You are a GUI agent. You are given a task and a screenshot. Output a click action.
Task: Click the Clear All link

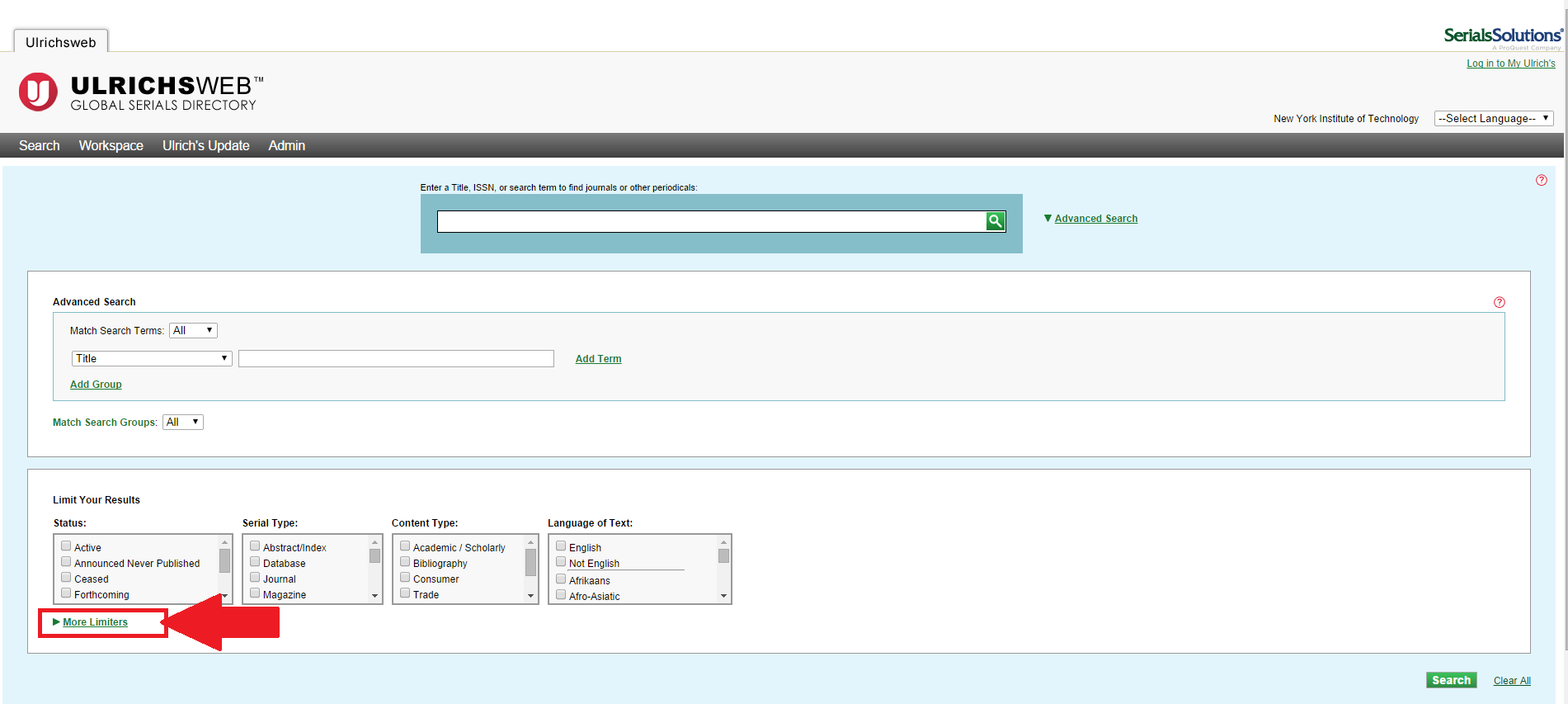click(x=1512, y=681)
